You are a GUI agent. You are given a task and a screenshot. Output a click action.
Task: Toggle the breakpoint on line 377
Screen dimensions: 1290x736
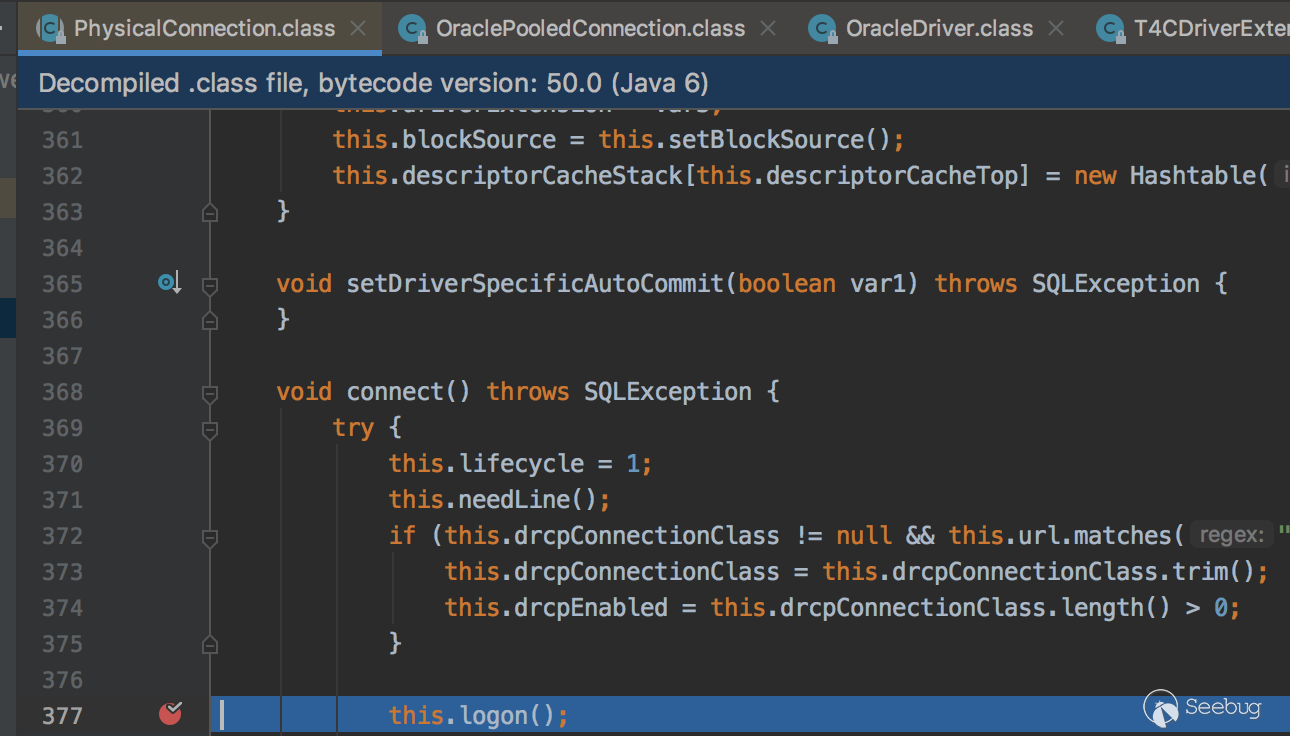click(171, 714)
